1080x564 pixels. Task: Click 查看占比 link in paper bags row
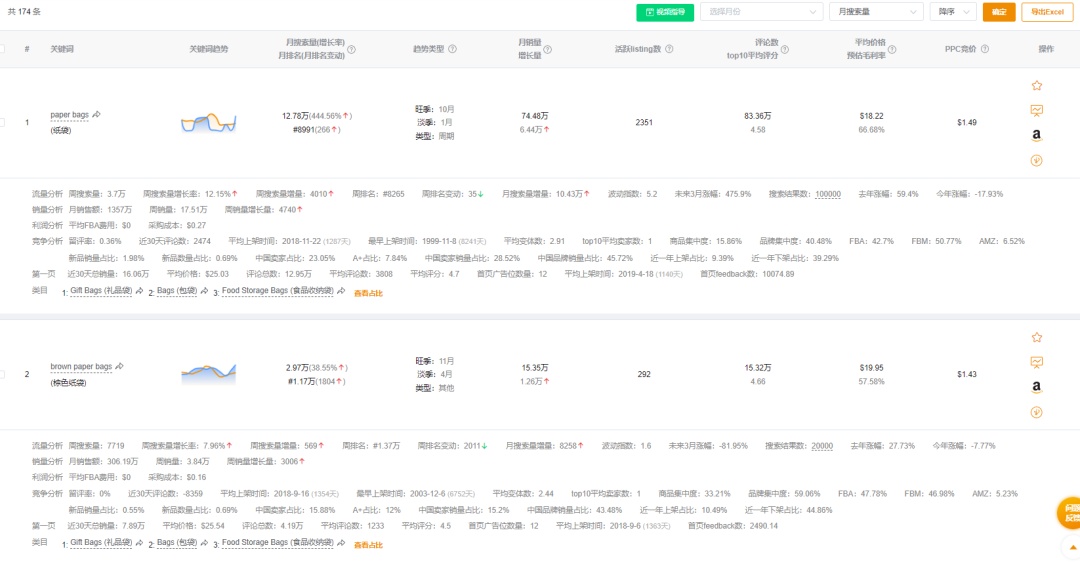[368, 293]
